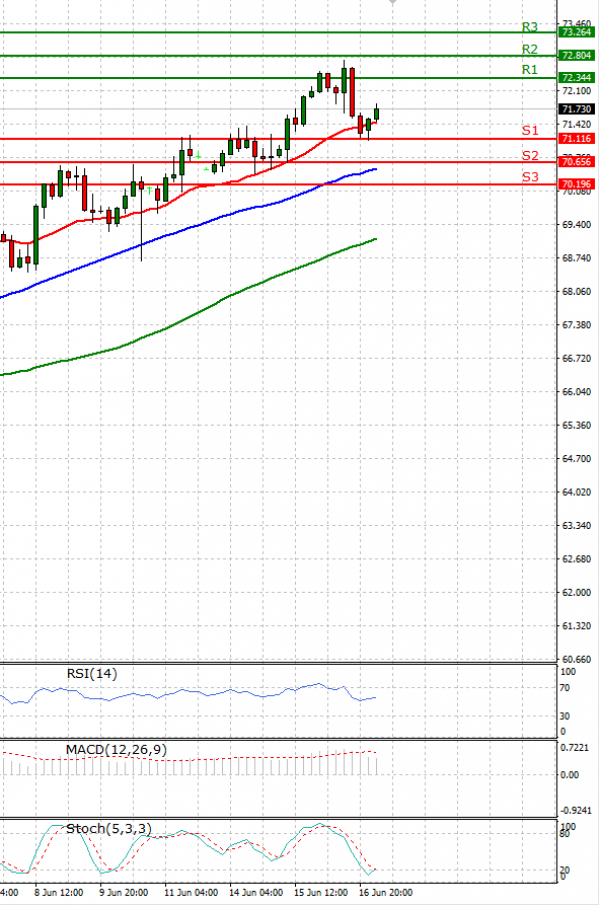600x906 pixels.
Task: Click the 61.320 price axis value
Action: 576,626
